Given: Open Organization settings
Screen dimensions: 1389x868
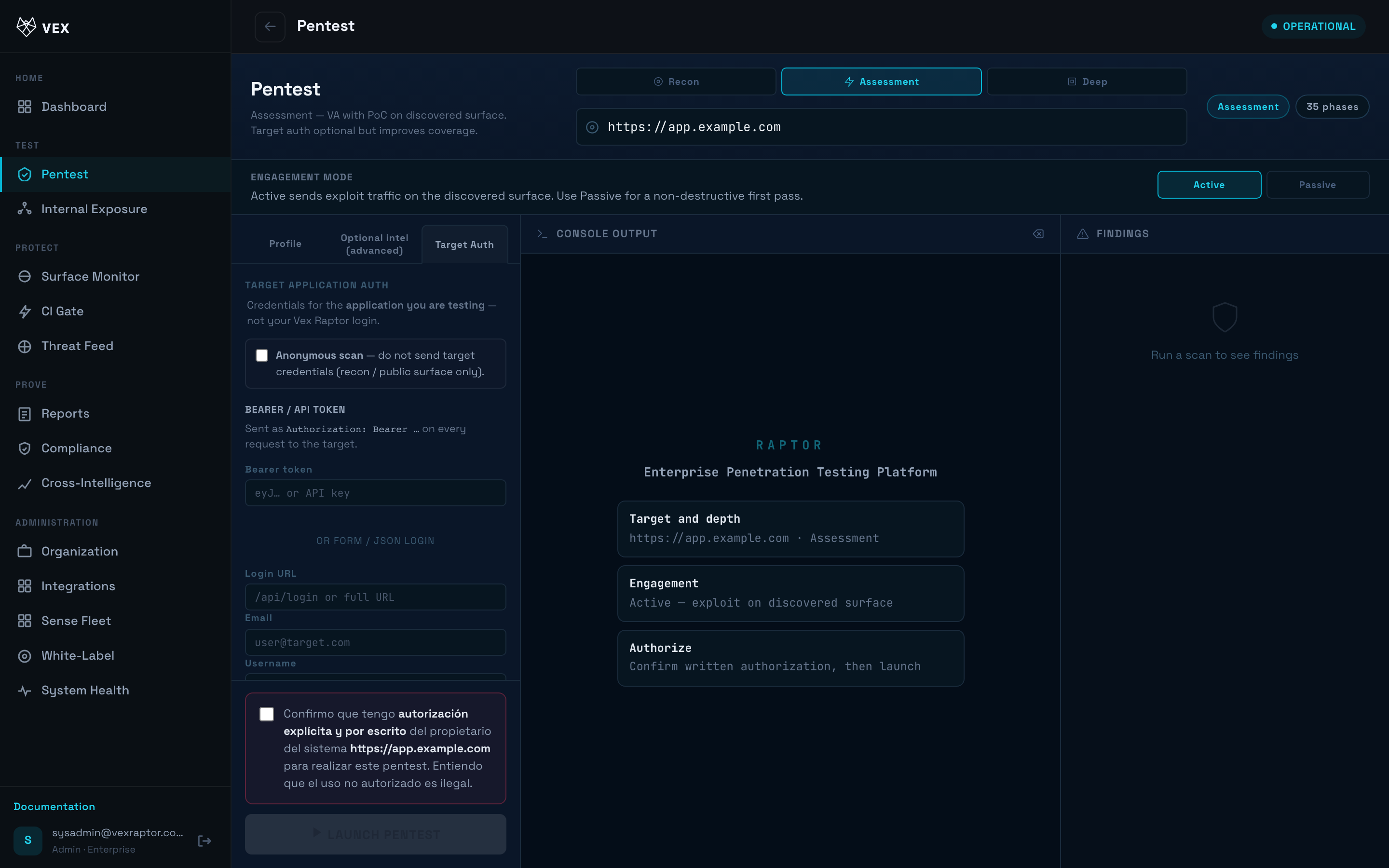Looking at the screenshot, I should coord(115,551).
